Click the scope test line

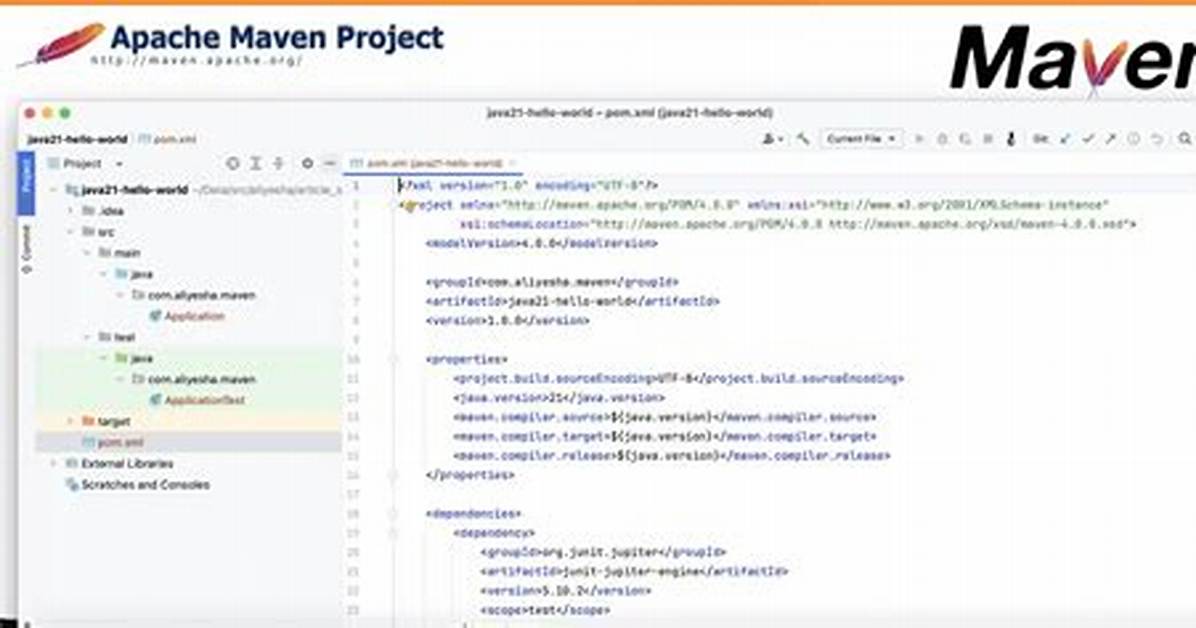[x=545, y=610]
